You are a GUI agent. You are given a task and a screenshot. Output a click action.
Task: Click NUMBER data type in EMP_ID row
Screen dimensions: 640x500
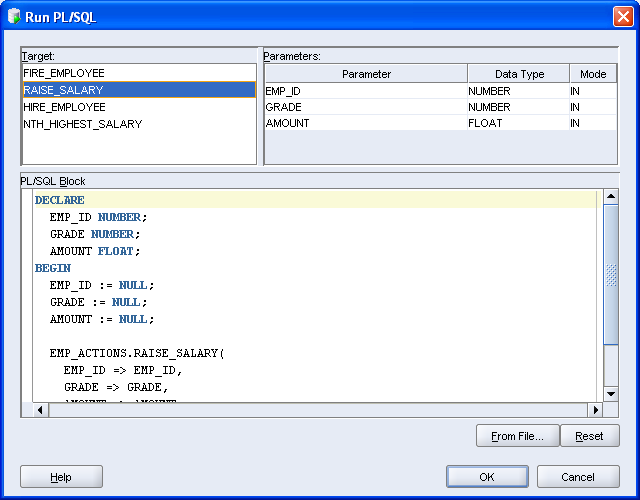pos(518,91)
